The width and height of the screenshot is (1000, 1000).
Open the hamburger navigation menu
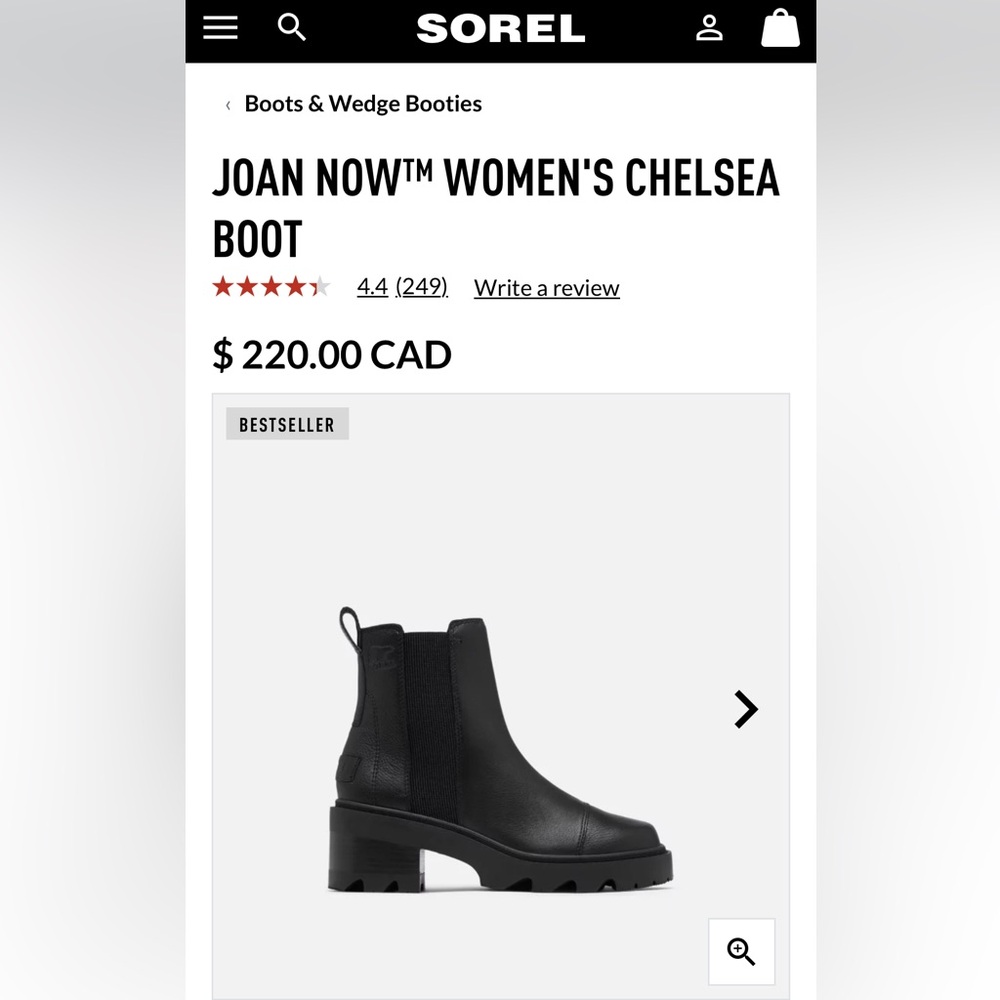tap(219, 28)
